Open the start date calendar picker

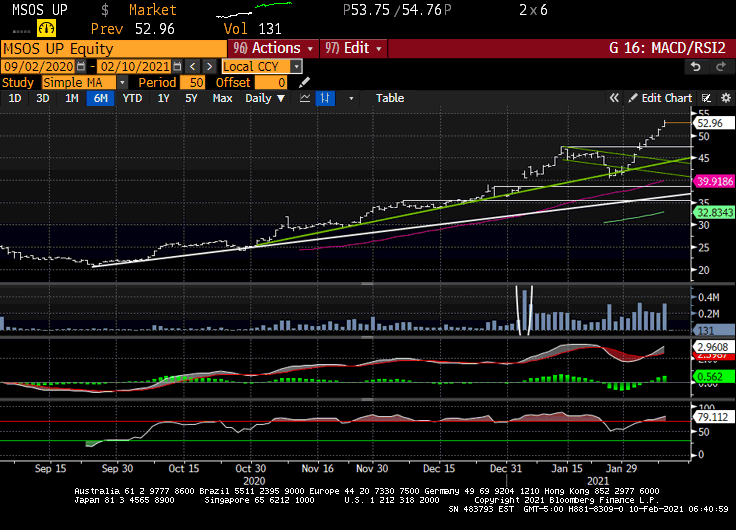81,66
